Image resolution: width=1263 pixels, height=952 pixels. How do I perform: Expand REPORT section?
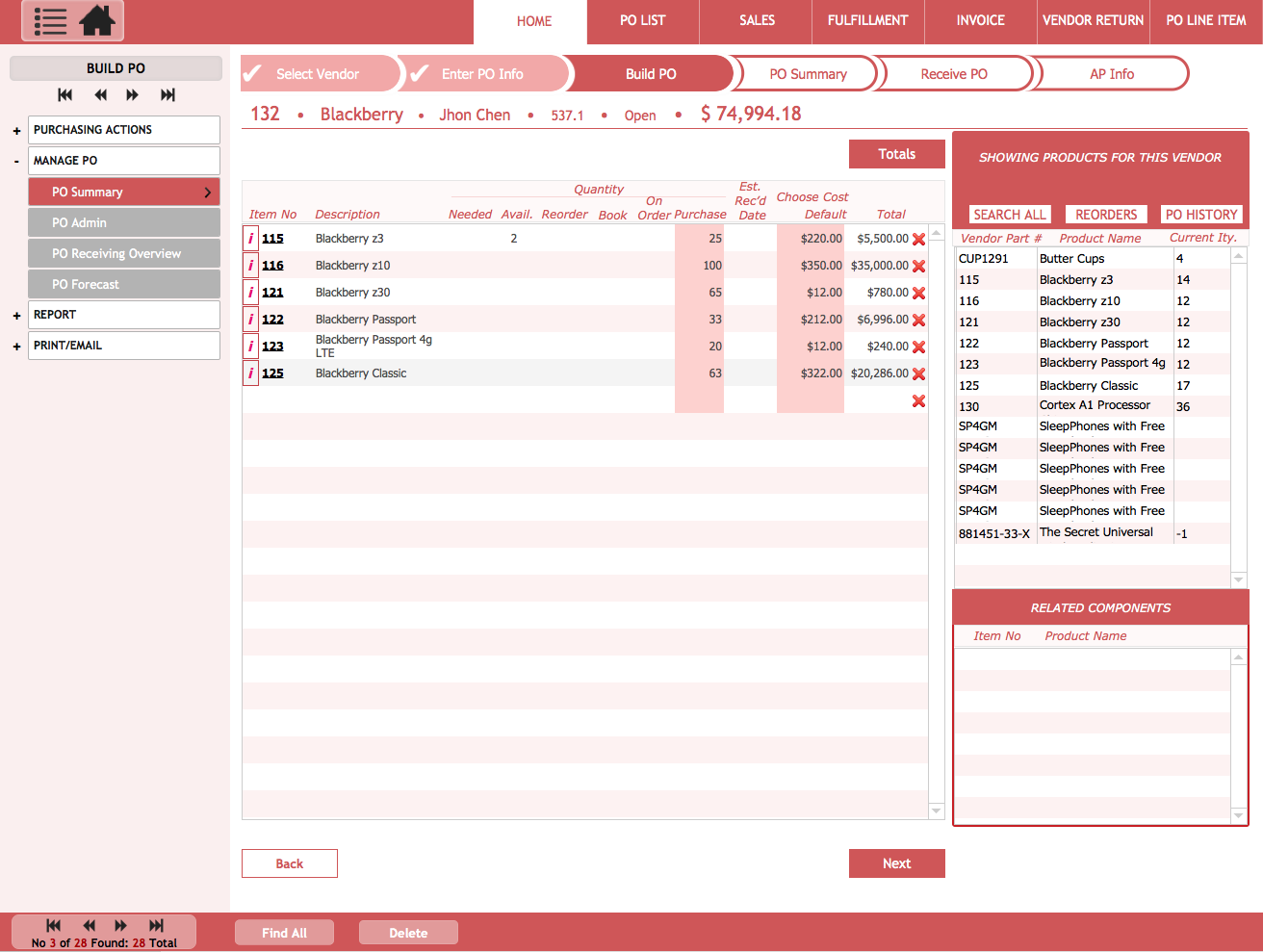pos(16,315)
